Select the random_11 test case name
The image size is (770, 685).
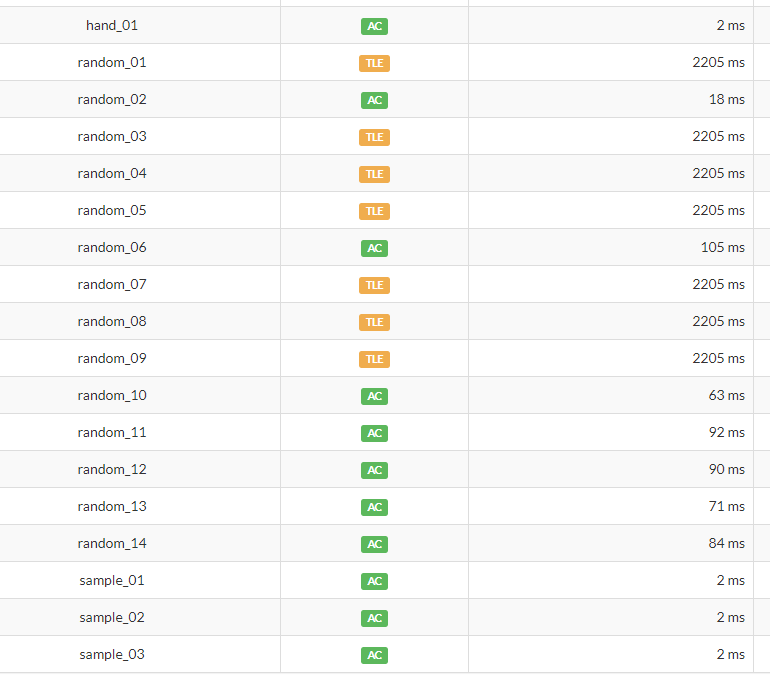pos(112,433)
